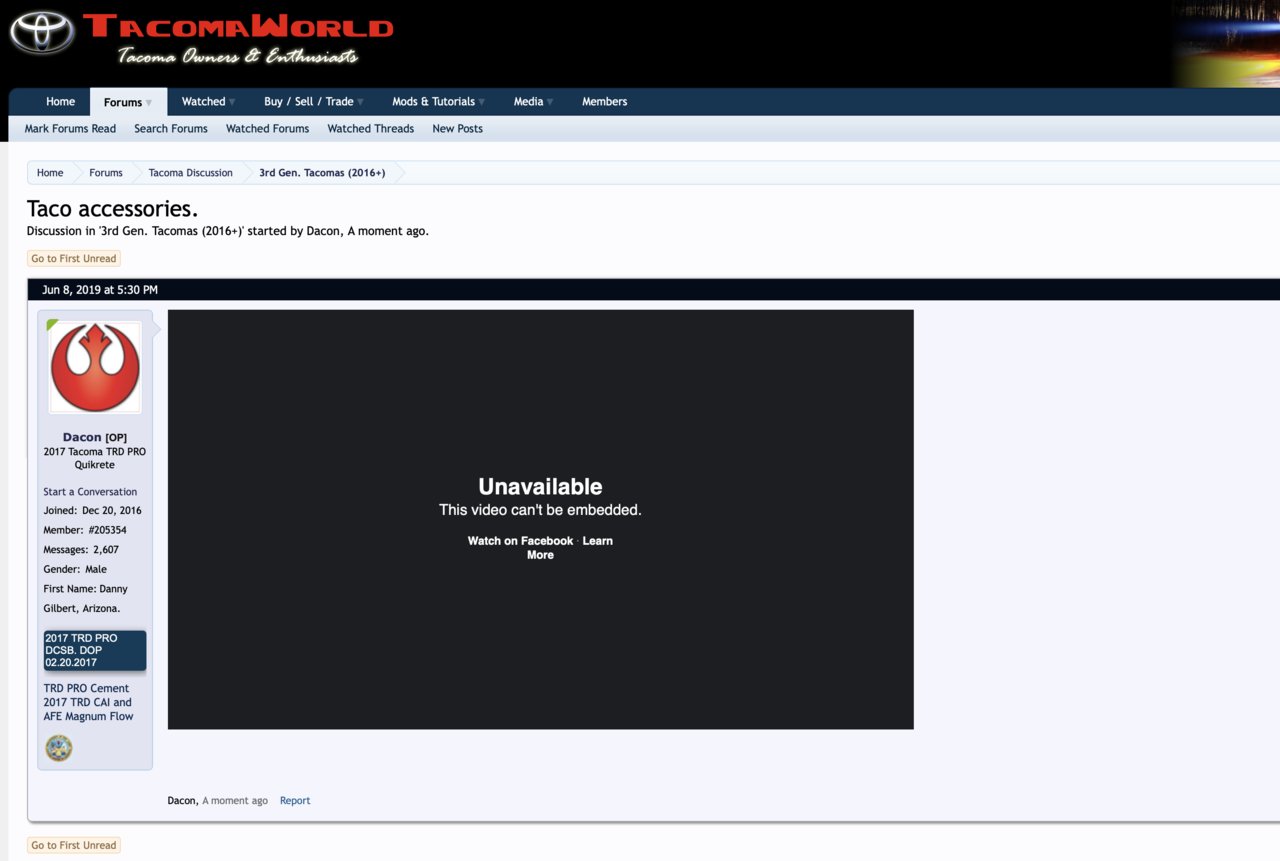
Task: Select the Forums navigation tab
Action: [x=123, y=102]
